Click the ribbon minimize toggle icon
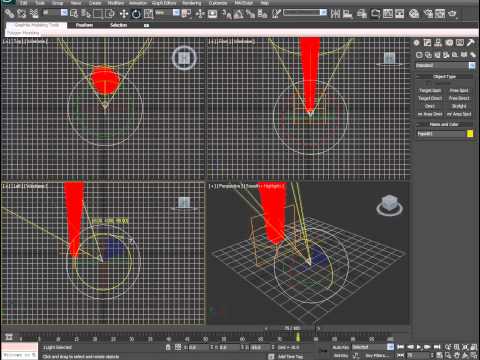The image size is (480, 360). [146, 25]
